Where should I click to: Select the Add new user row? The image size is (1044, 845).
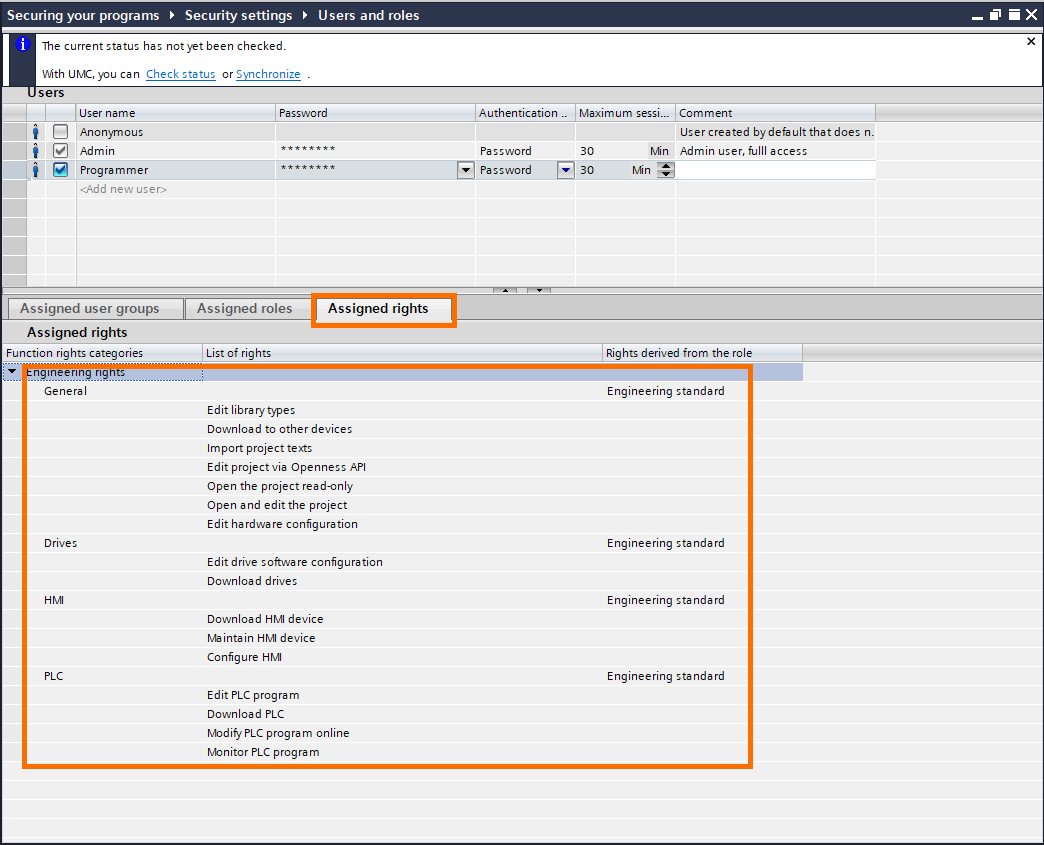tap(122, 188)
